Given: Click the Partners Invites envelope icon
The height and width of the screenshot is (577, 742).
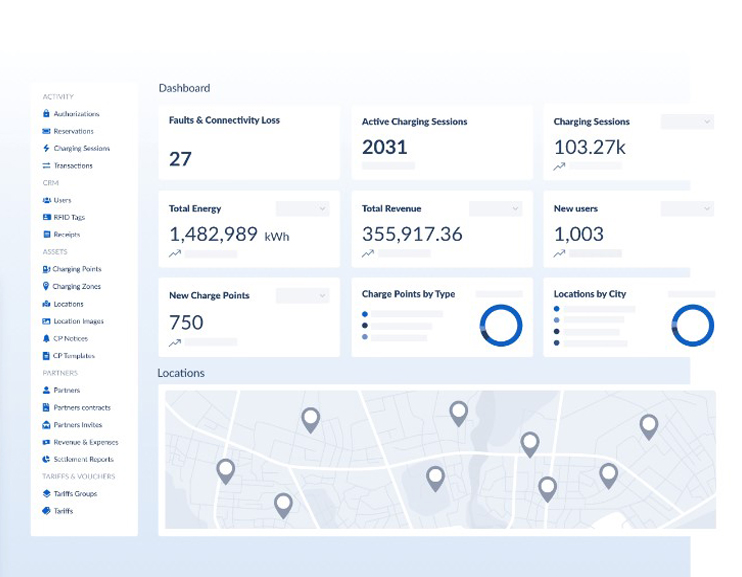Looking at the screenshot, I should point(46,425).
